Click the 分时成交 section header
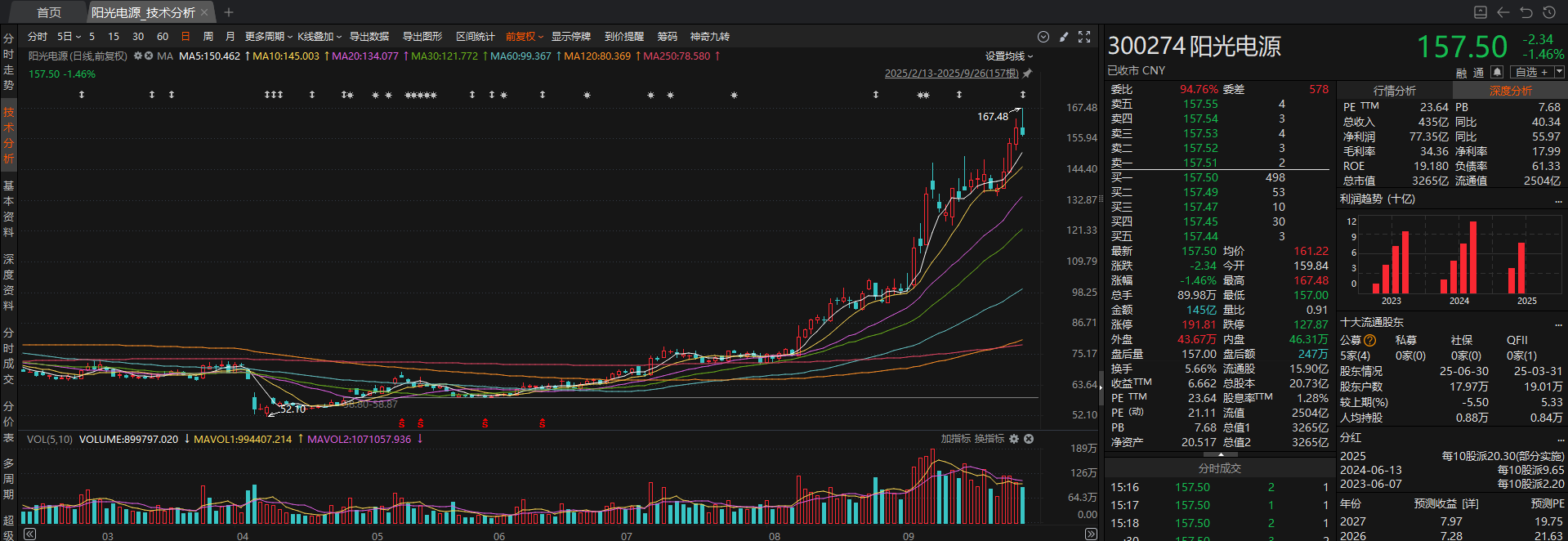Screen dimensions: 1568x541 pos(1220,468)
